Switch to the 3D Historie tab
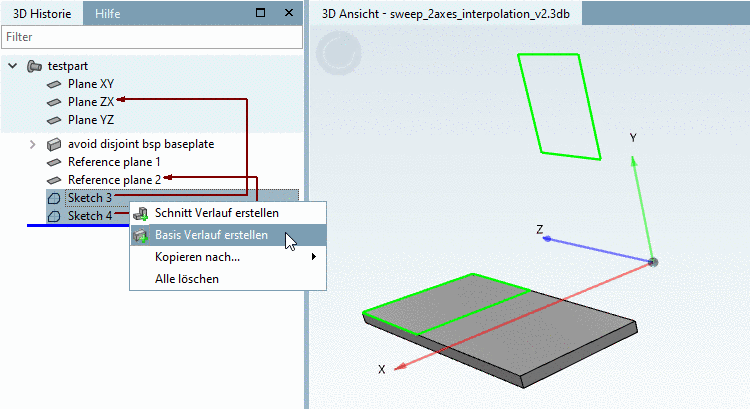 tap(42, 13)
